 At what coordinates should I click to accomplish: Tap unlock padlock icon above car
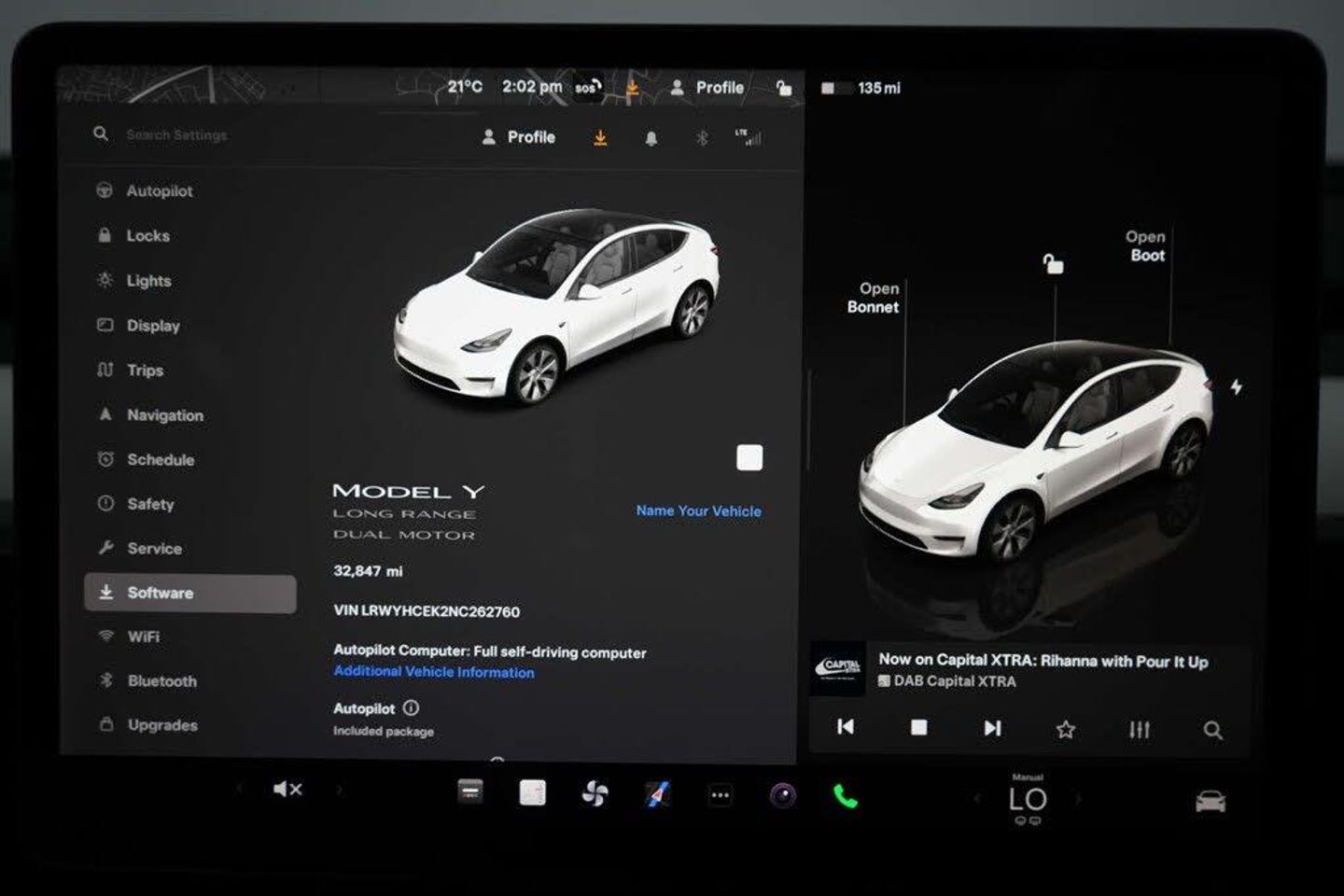pos(1054,264)
